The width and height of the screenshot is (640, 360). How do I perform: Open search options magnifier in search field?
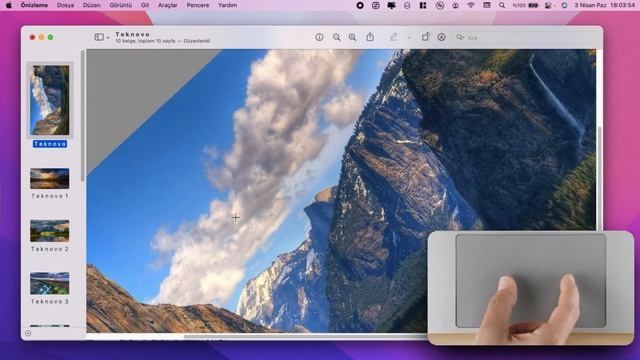pos(460,37)
